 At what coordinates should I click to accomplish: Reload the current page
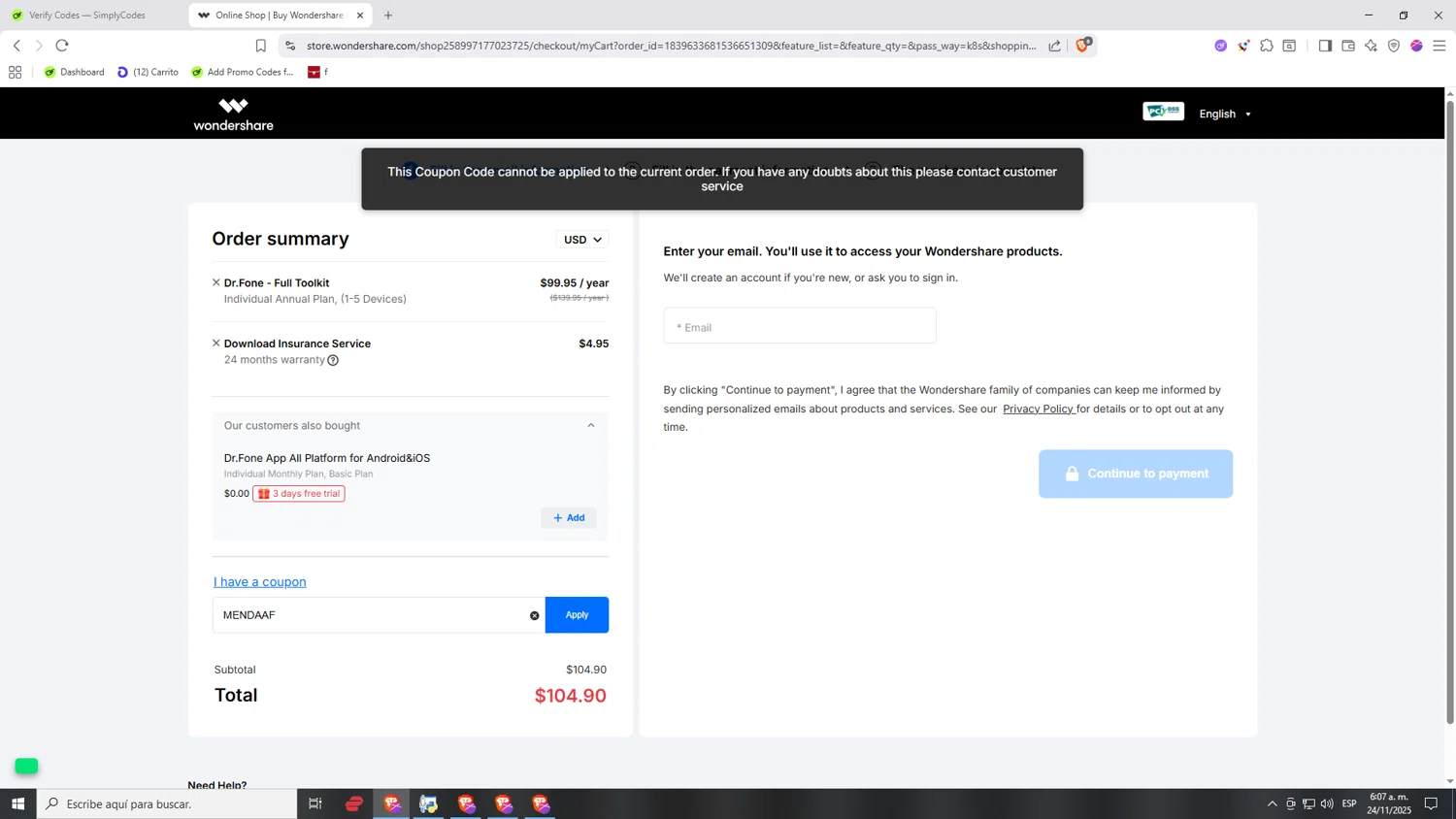pos(62,46)
